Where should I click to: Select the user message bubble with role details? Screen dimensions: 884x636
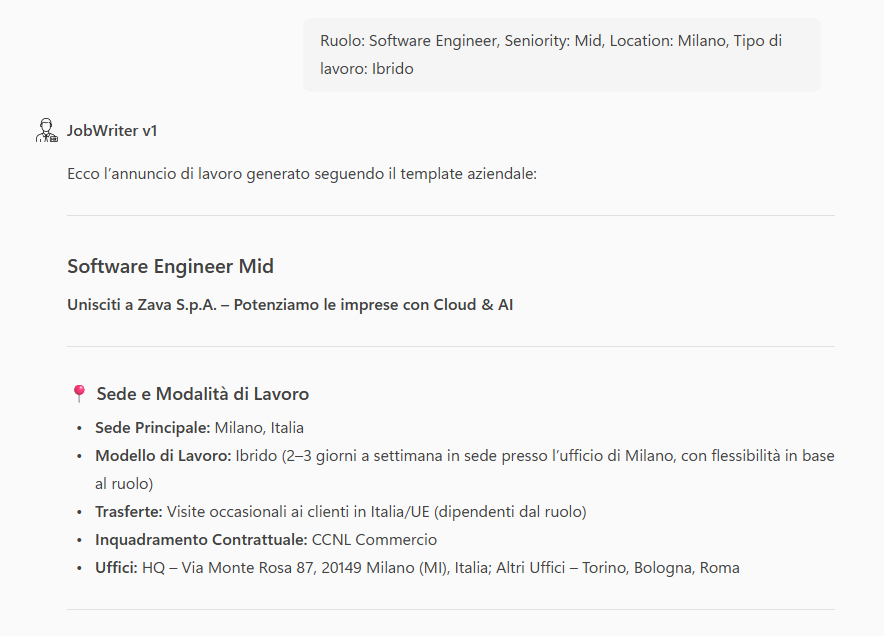tap(561, 54)
